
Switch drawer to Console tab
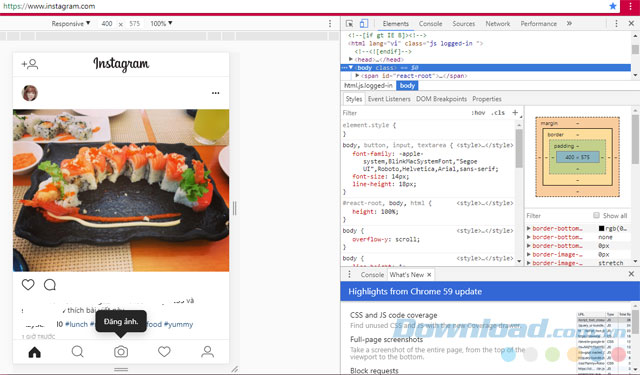pyautogui.click(x=372, y=275)
